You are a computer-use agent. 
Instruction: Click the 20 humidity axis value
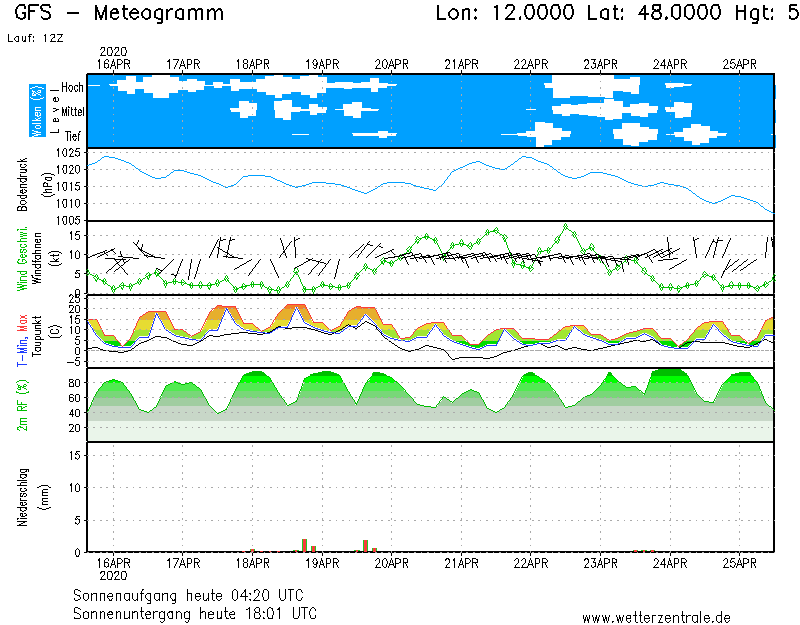tap(74, 428)
